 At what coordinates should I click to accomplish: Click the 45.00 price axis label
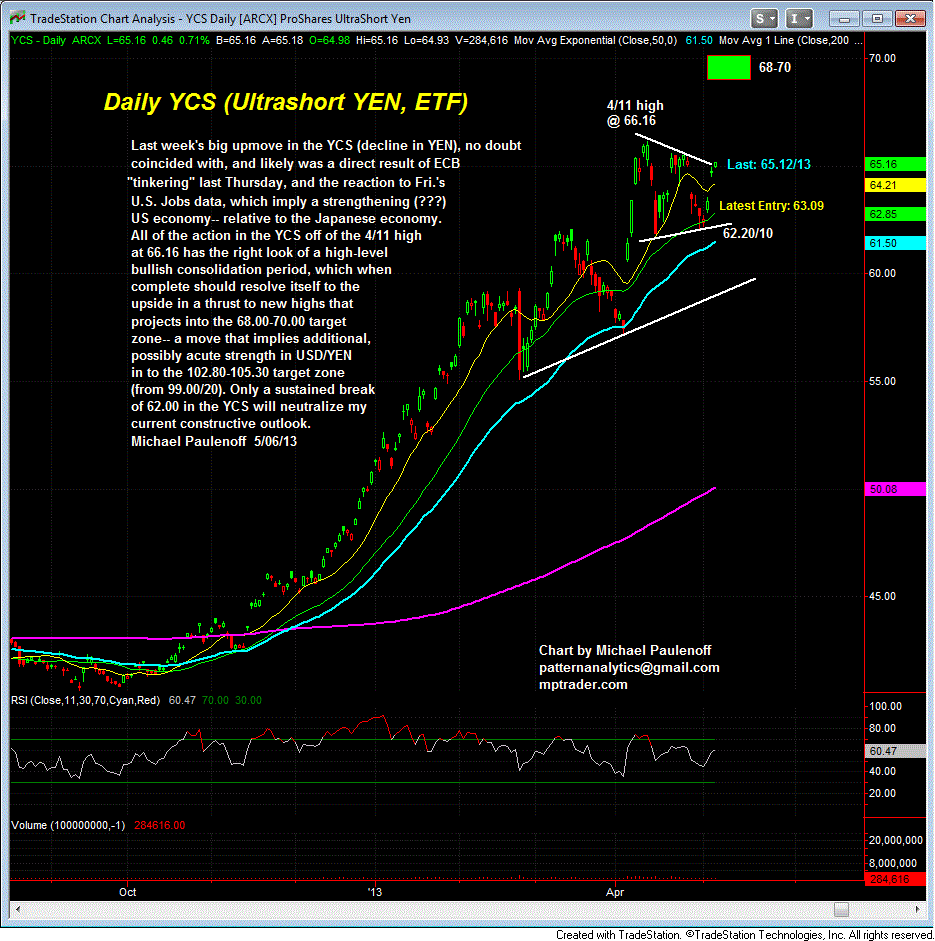(x=882, y=596)
